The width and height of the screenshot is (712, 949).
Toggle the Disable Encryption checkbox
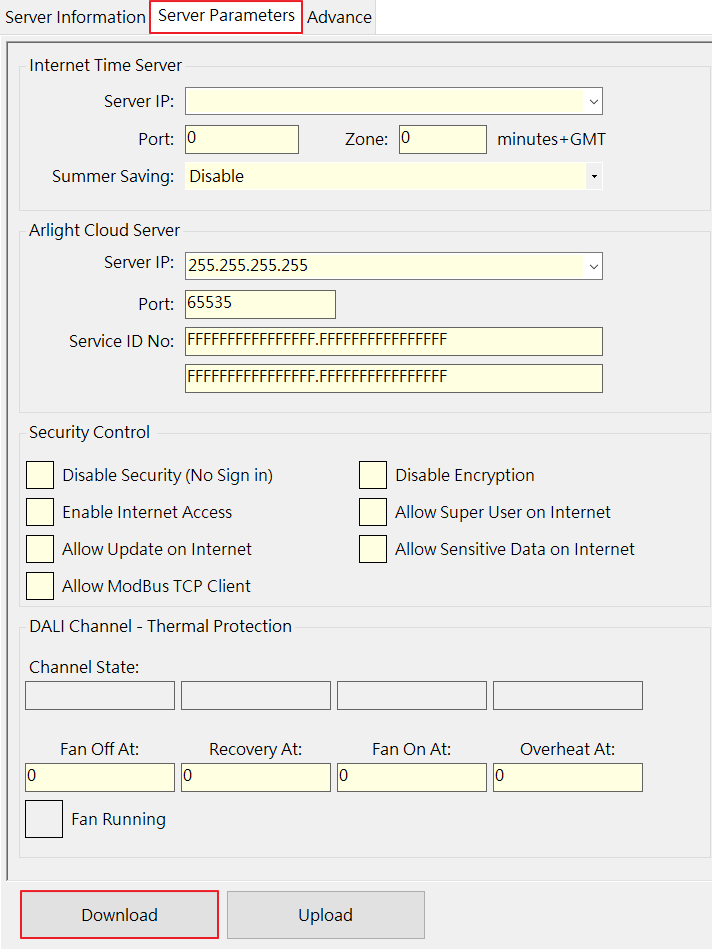[373, 475]
